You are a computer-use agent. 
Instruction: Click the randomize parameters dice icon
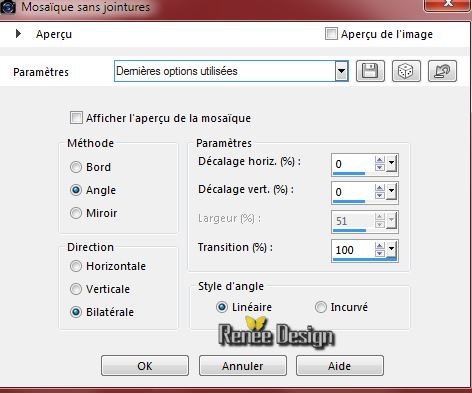pyautogui.click(x=406, y=71)
